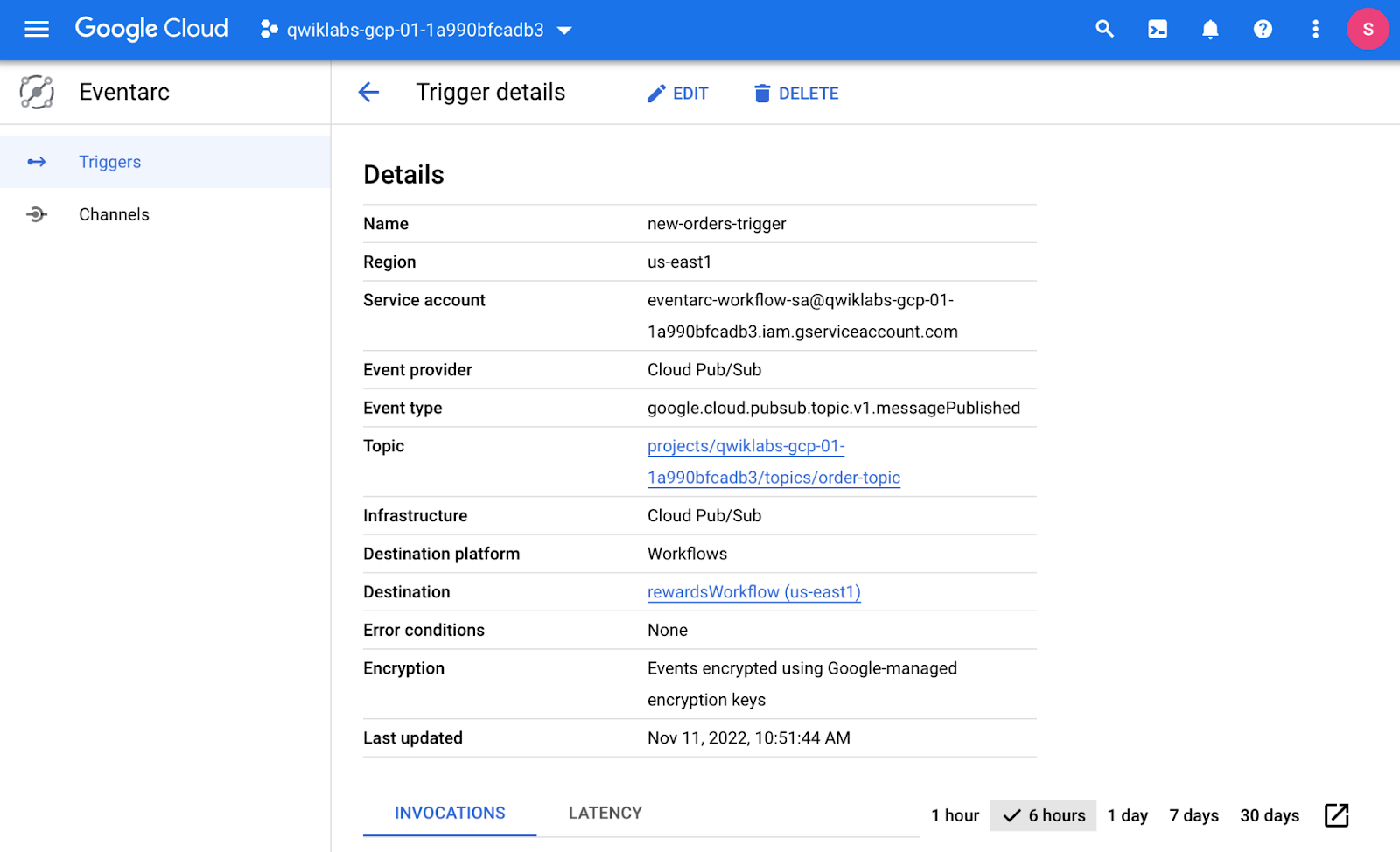Select the 6 hours time range
Screen dimensions: 1400x852
point(1043,815)
